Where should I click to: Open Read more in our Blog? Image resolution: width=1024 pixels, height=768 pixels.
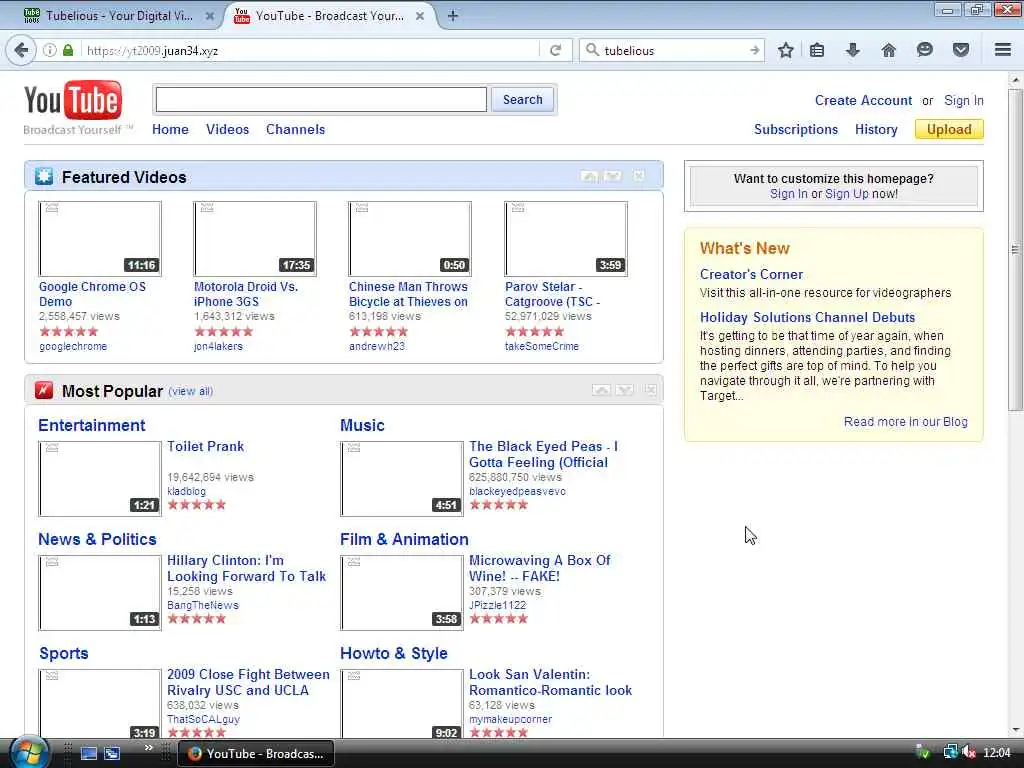[x=905, y=422]
